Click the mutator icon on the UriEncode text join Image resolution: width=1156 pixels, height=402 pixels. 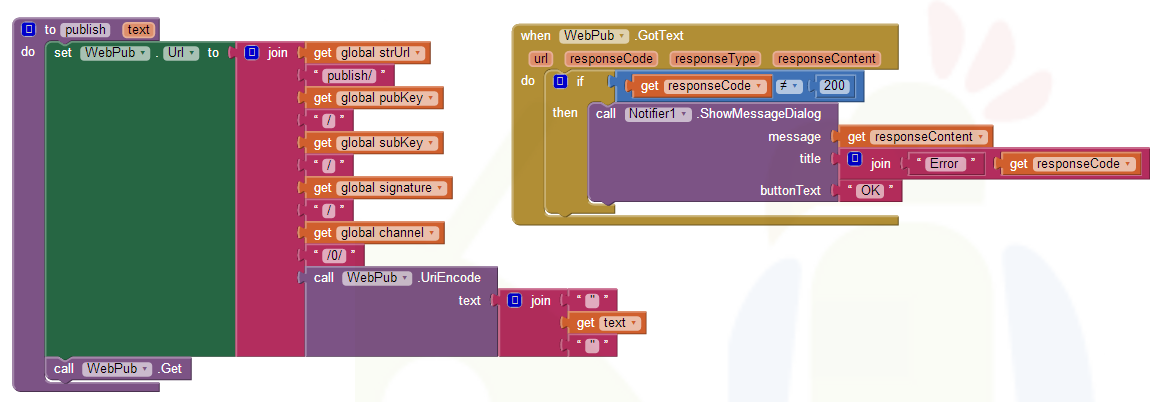point(514,300)
